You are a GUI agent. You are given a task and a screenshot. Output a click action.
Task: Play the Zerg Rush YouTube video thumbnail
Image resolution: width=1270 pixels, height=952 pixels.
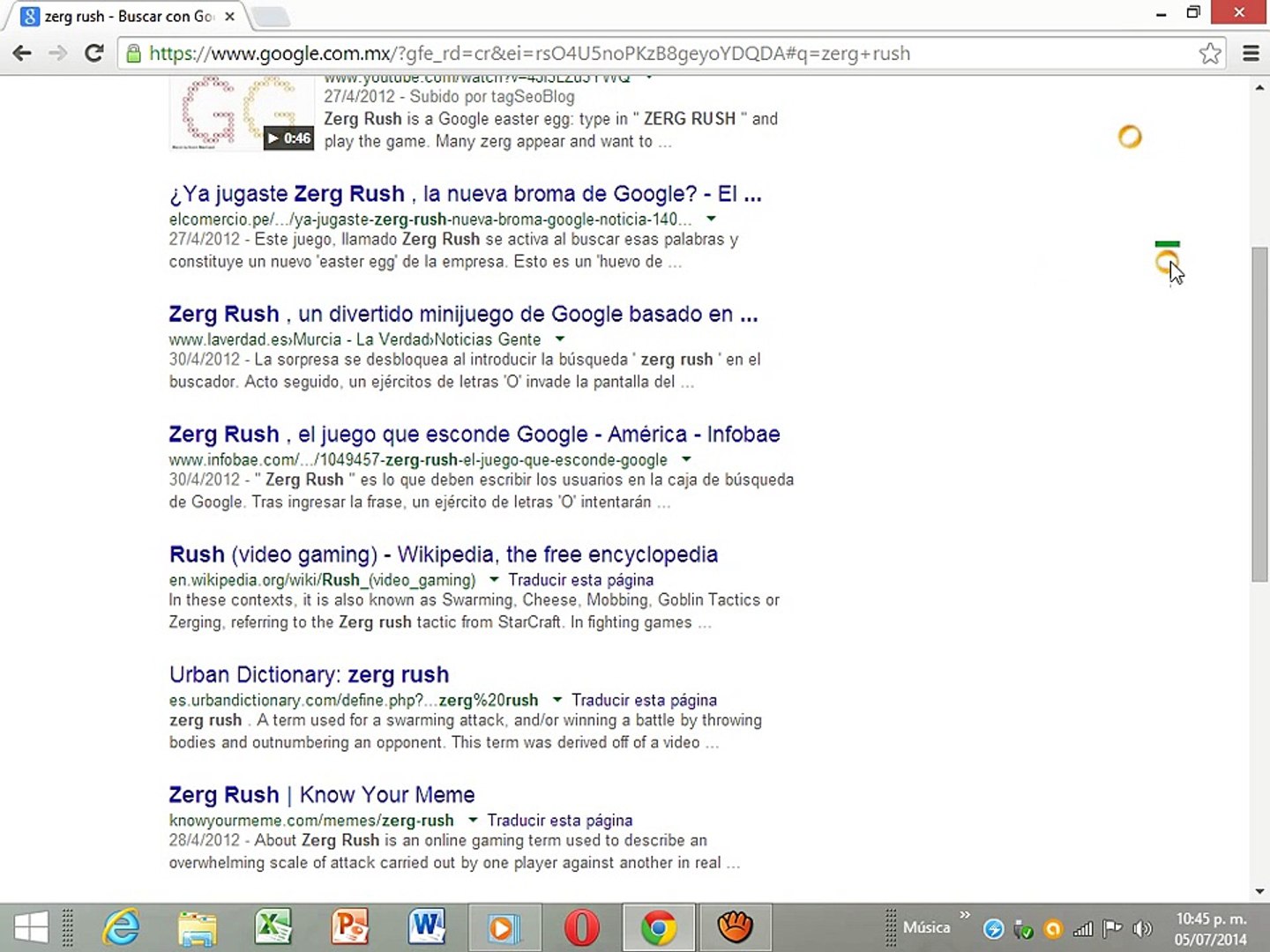[x=242, y=113]
